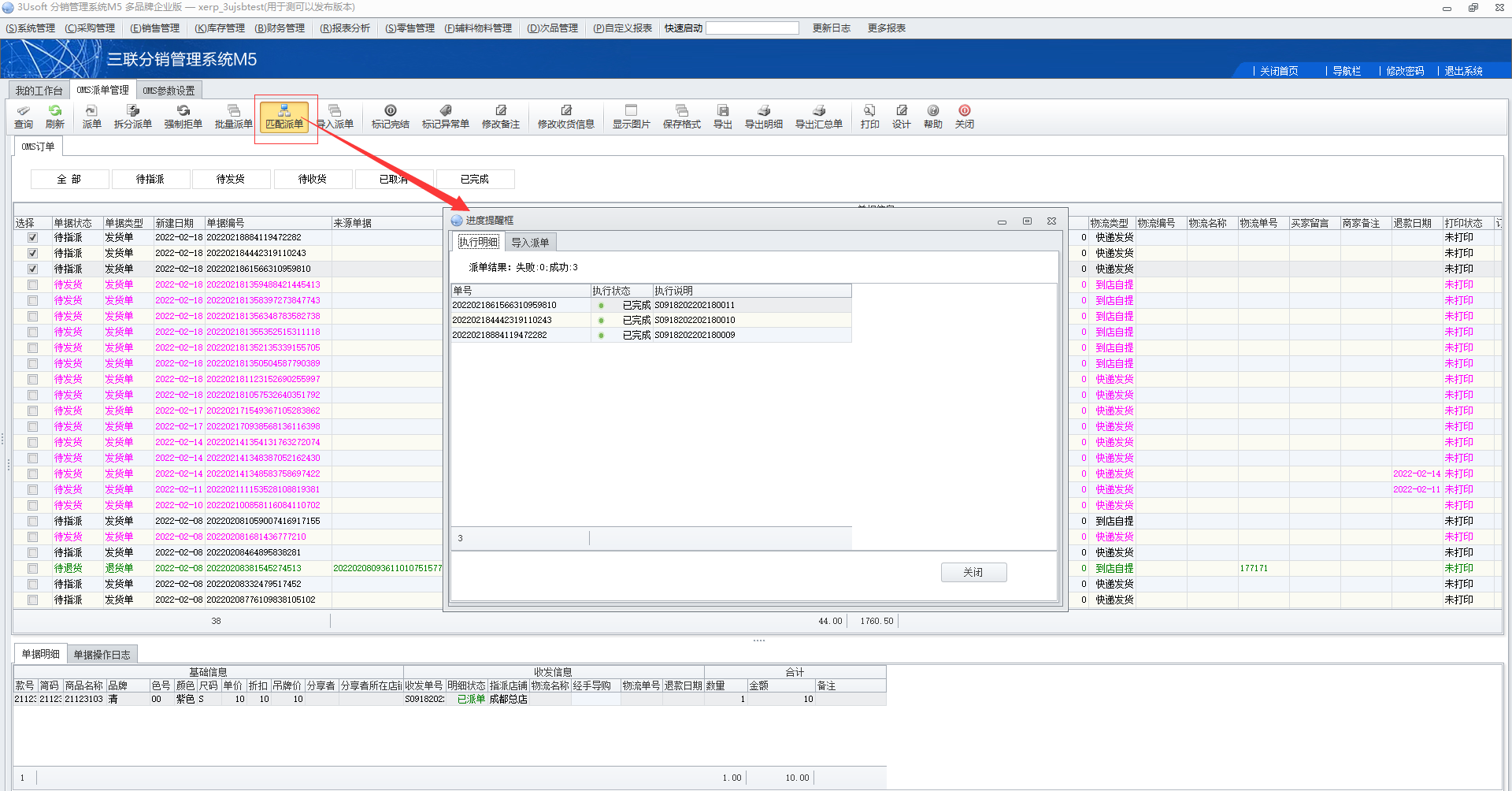1512x791 pixels.
Task: Check order ending 90074169 17155 checkbox
Action: (x=32, y=521)
